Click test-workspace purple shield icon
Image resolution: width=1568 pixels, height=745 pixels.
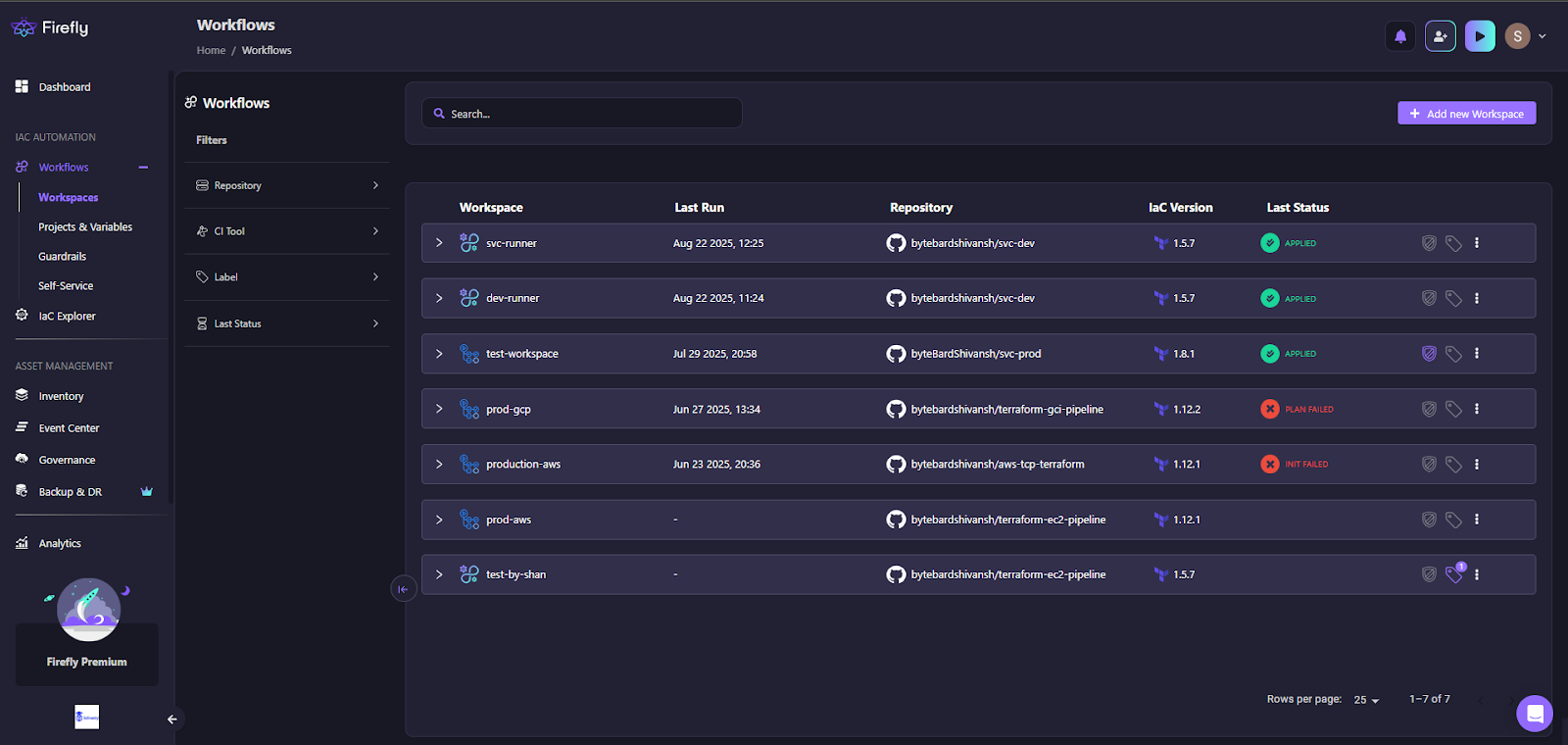pyautogui.click(x=1429, y=354)
